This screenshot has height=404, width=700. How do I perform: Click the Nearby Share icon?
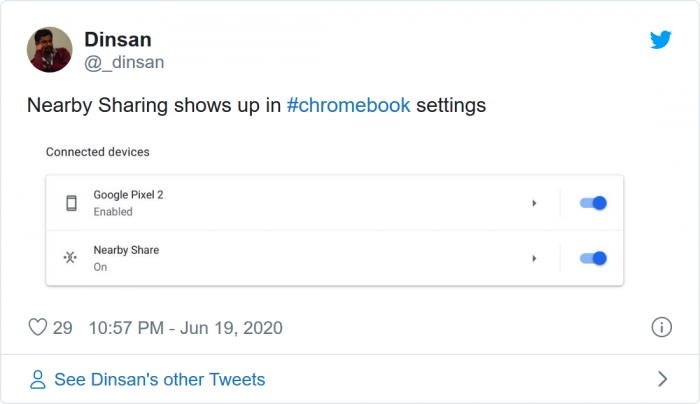[x=71, y=258]
